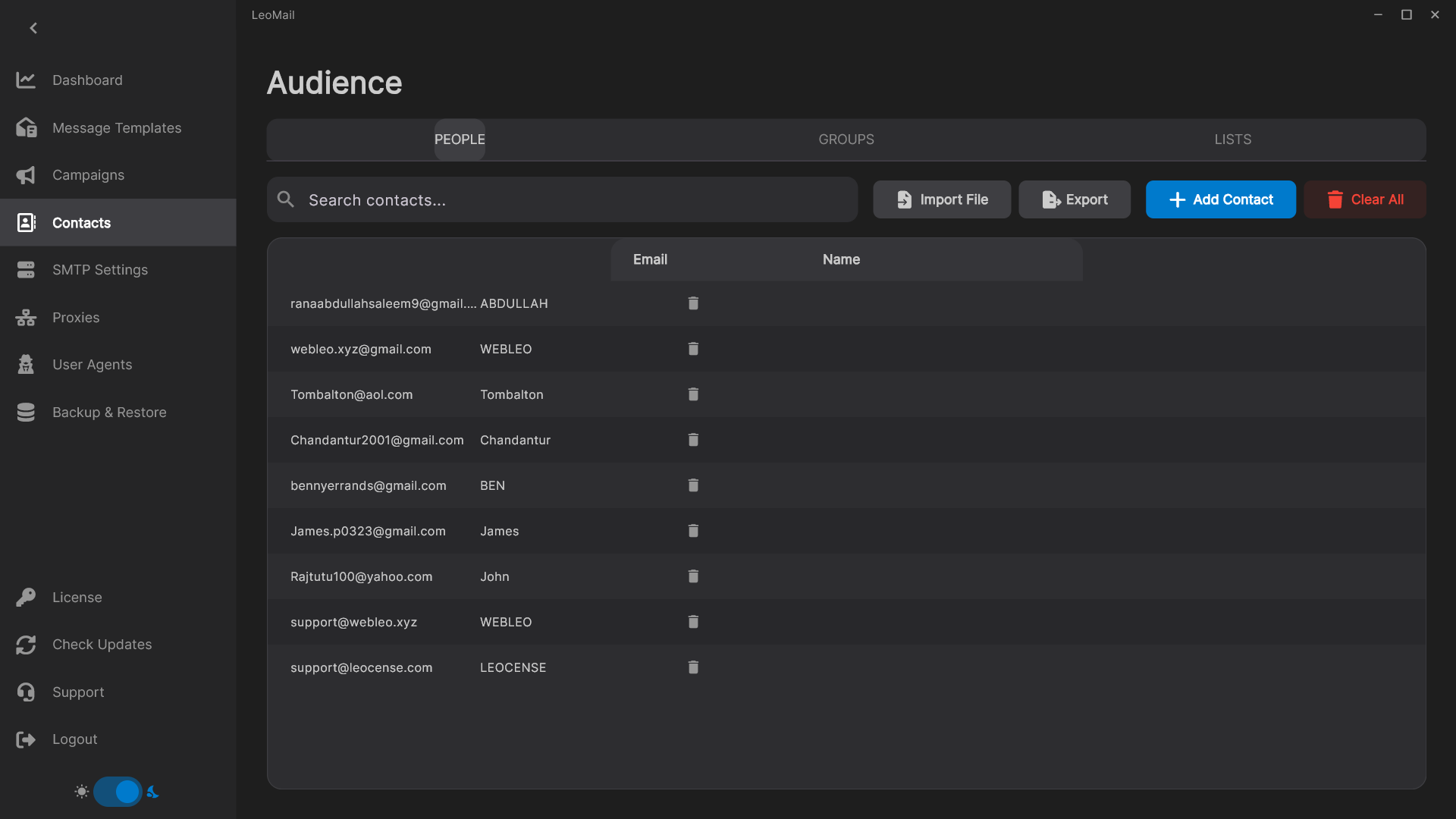Viewport: 1456px width, 819px height.
Task: Delete support@webleo.xyz contact via trash icon
Action: pos(693,622)
